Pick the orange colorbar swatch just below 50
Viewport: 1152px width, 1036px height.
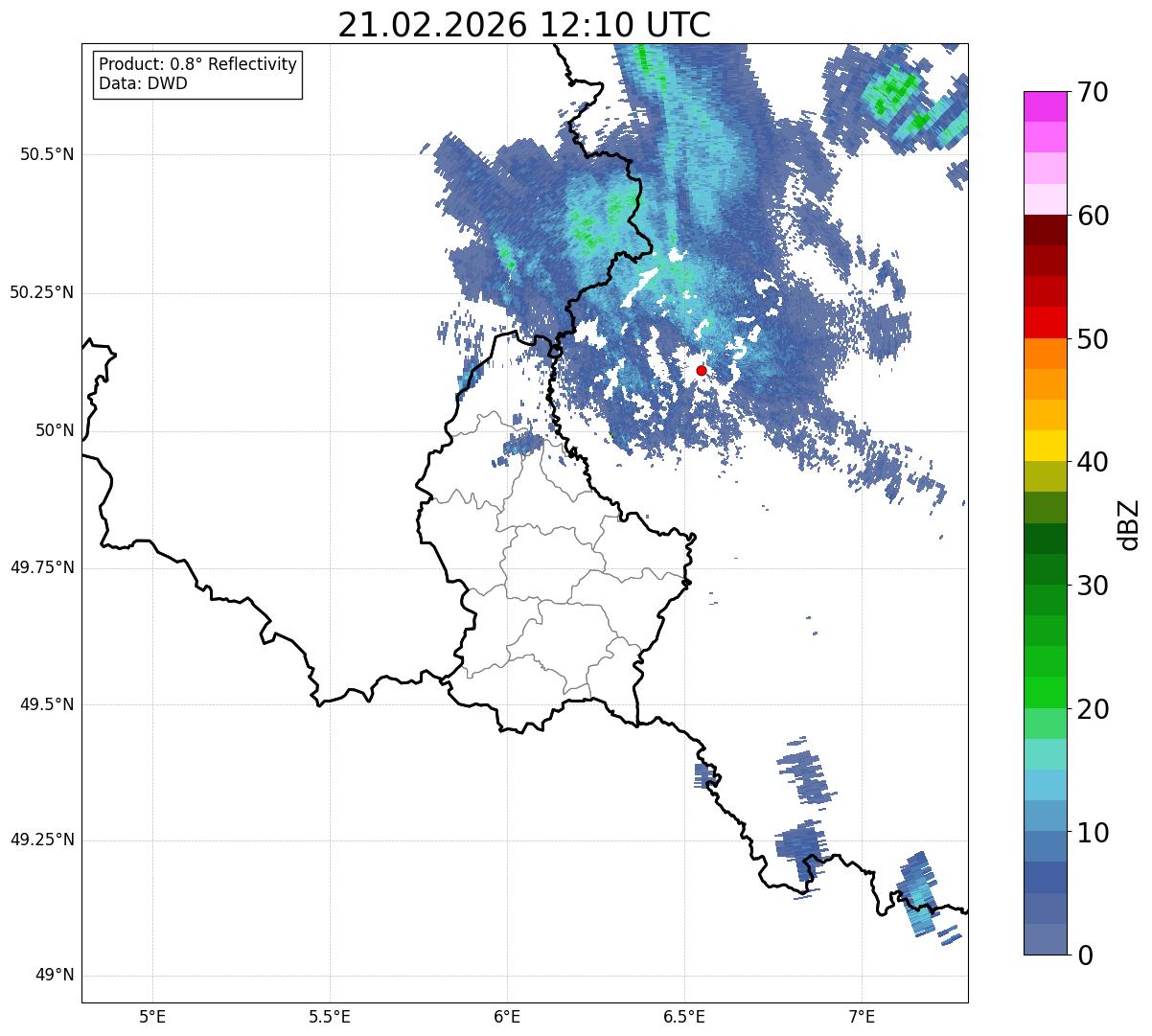tap(1046, 354)
